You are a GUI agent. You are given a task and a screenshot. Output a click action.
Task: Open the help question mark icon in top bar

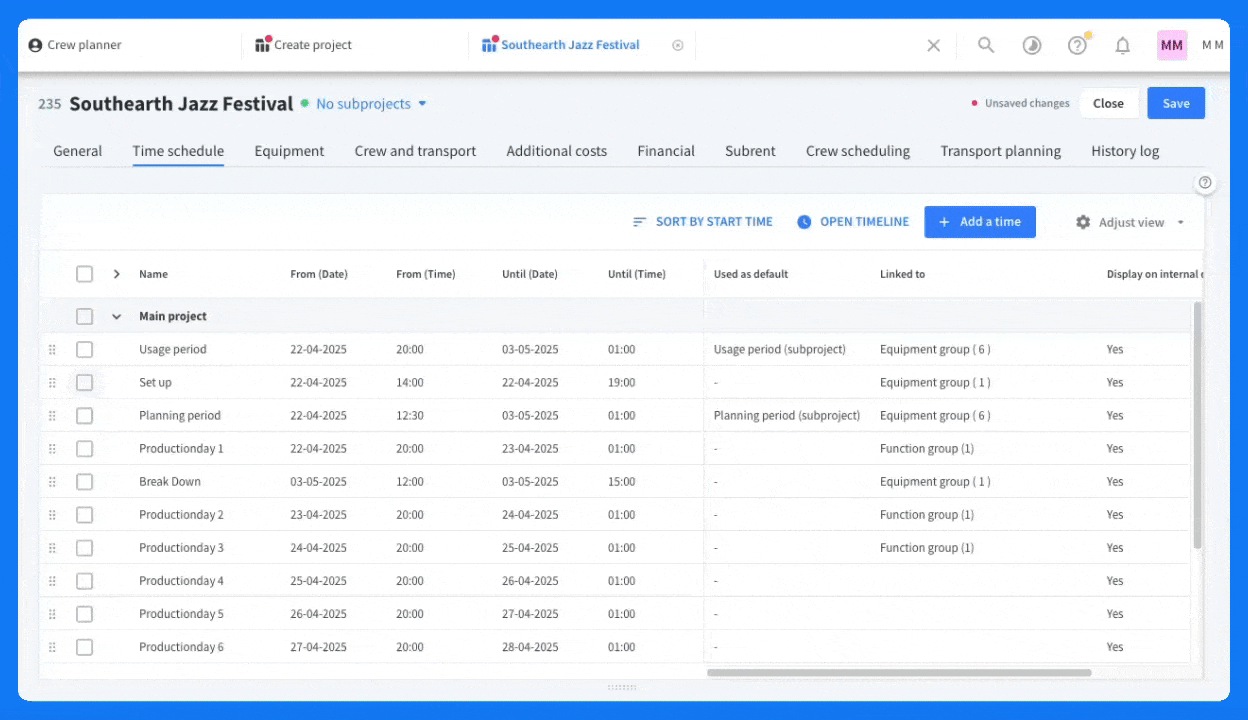[1078, 45]
